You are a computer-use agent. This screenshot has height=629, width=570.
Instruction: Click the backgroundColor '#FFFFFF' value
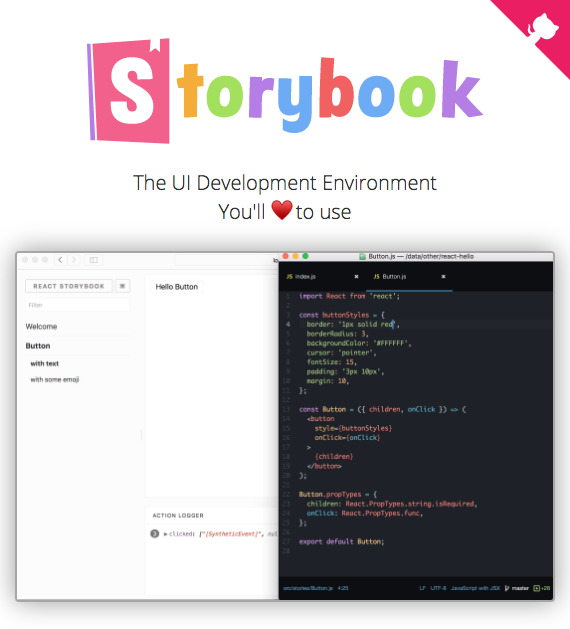point(390,343)
